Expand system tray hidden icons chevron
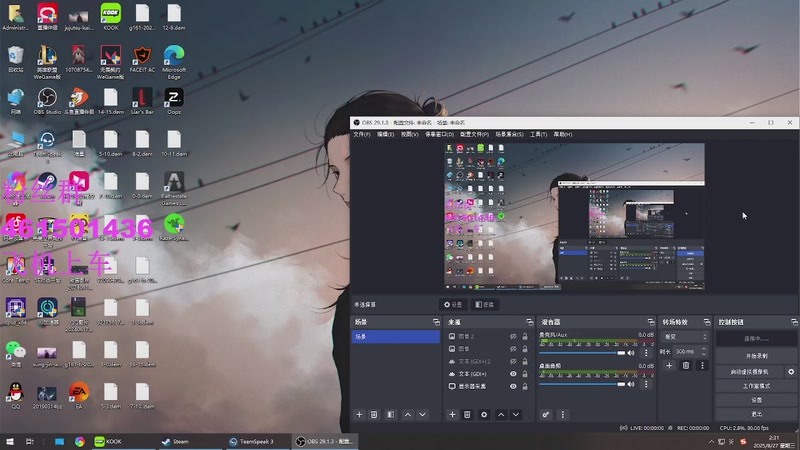 pos(711,441)
